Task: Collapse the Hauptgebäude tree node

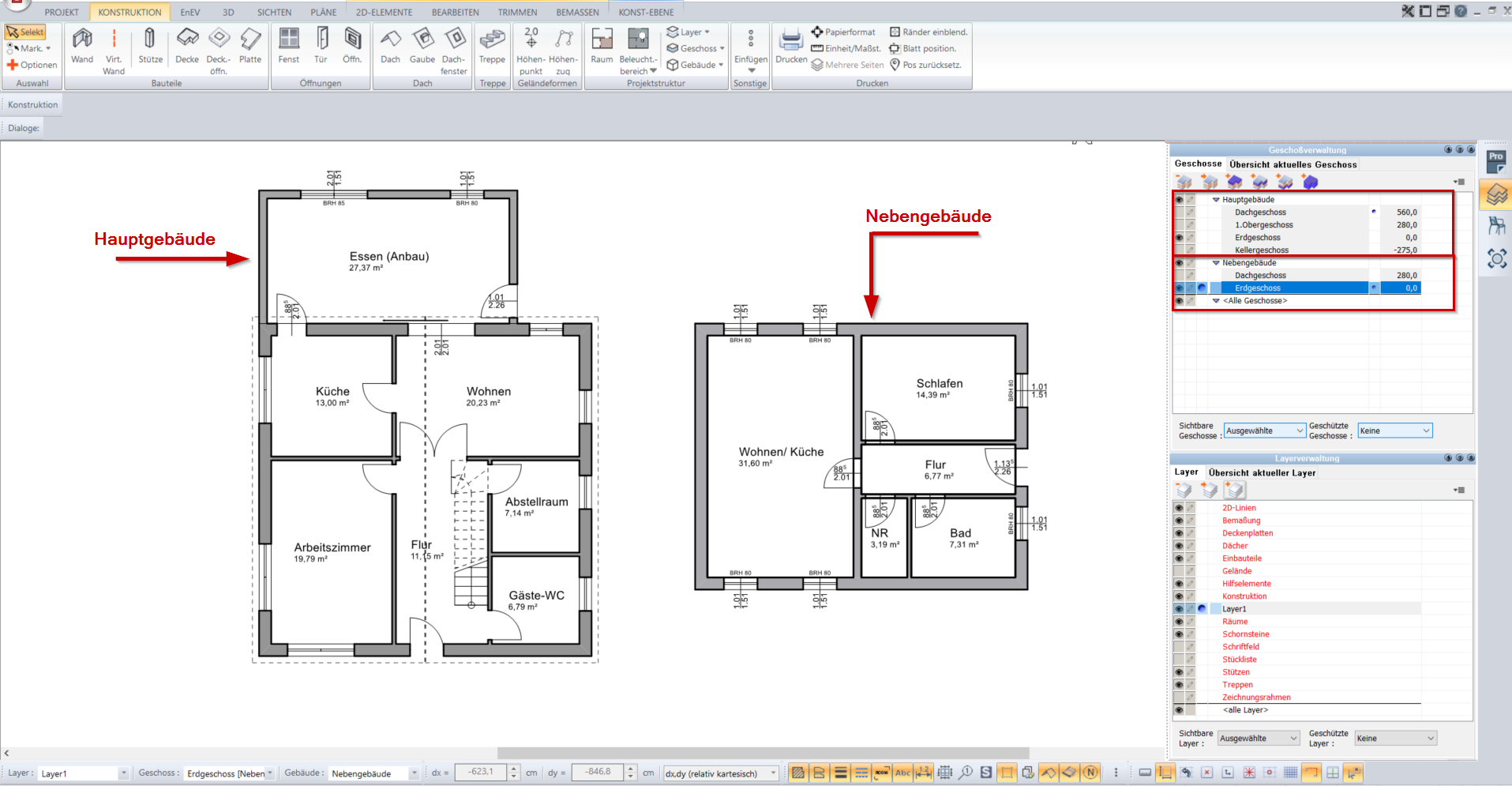Action: (1216, 200)
